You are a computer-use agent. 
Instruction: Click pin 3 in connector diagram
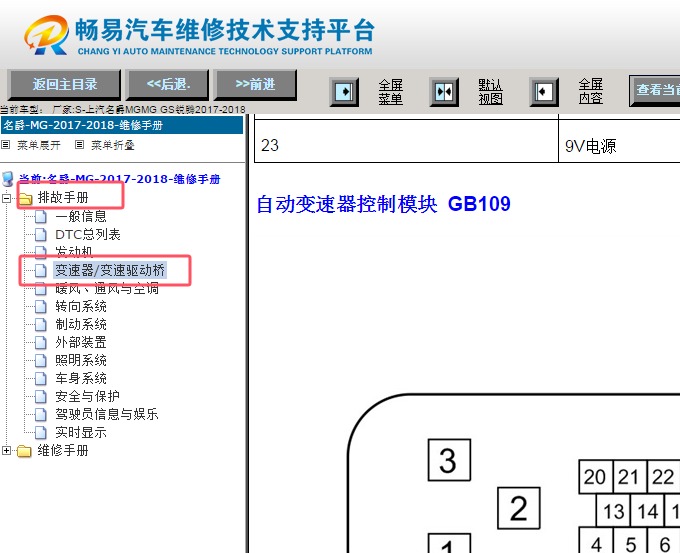click(449, 460)
